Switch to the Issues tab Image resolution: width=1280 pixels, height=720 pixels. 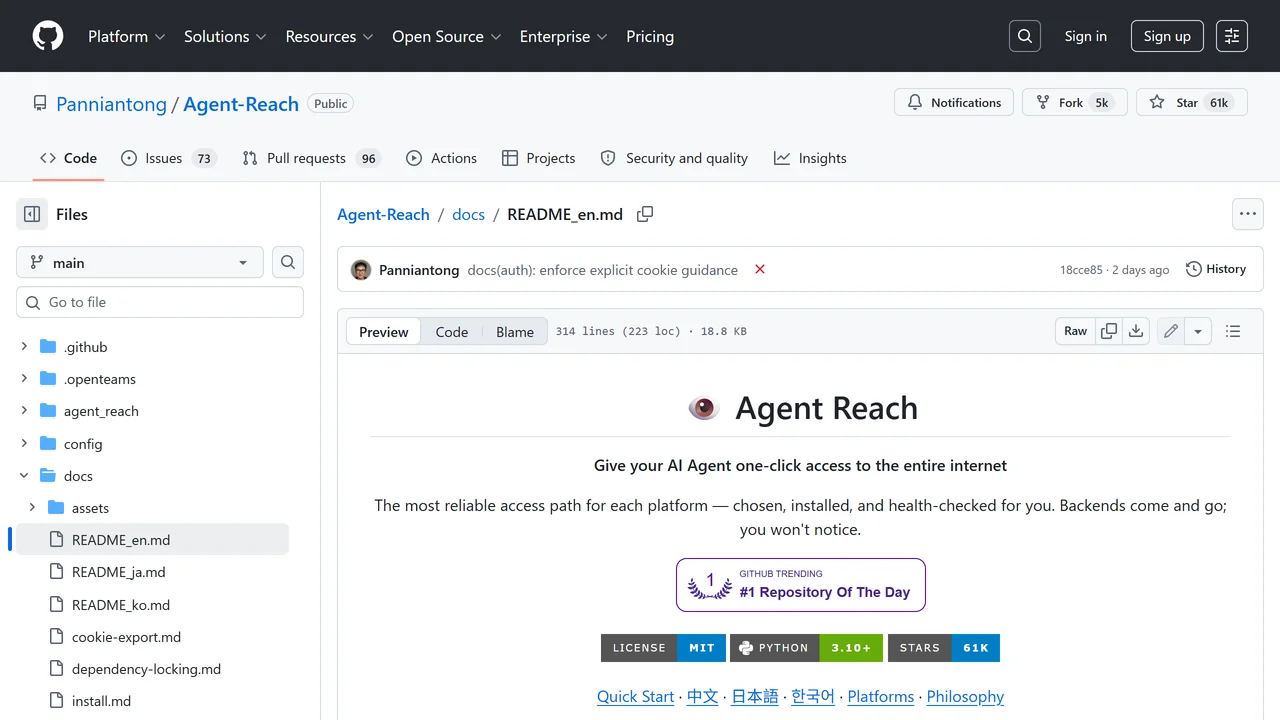168,158
